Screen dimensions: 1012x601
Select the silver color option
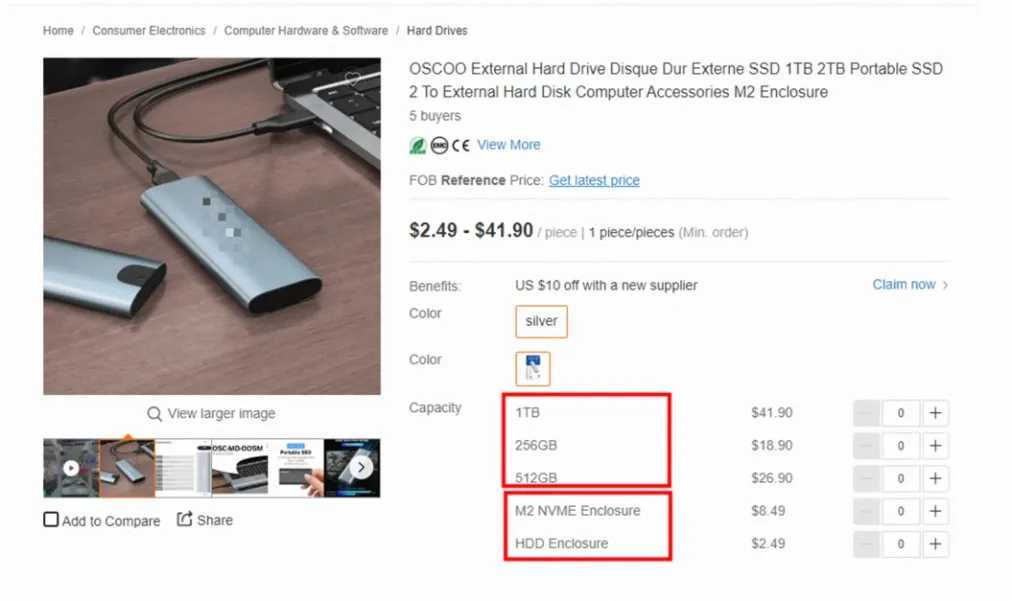(x=541, y=322)
